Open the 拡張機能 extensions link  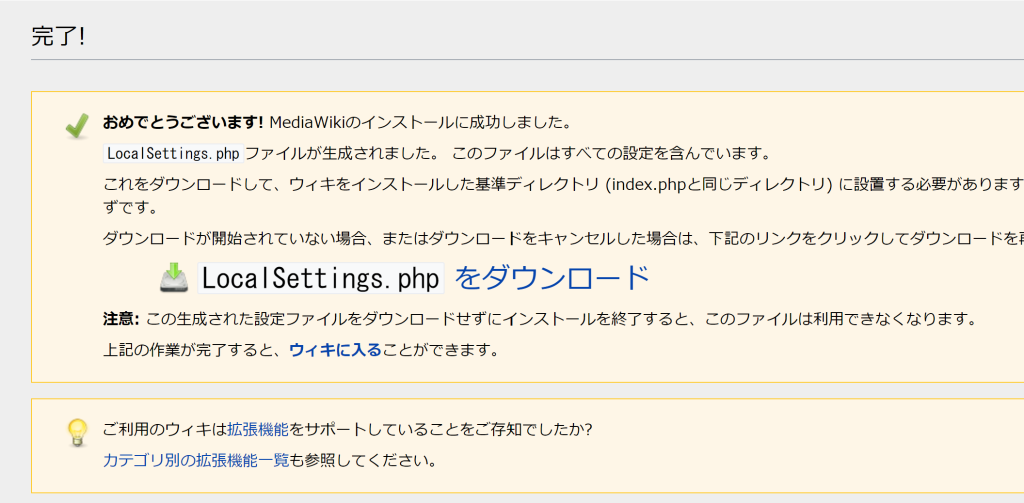pyautogui.click(x=258, y=430)
